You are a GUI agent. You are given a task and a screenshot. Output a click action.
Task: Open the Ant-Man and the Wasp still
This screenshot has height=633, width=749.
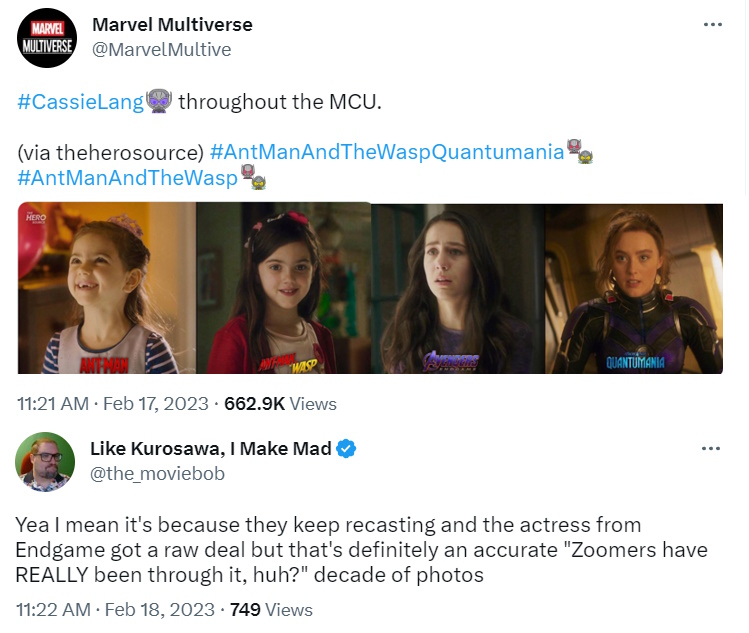tap(283, 288)
